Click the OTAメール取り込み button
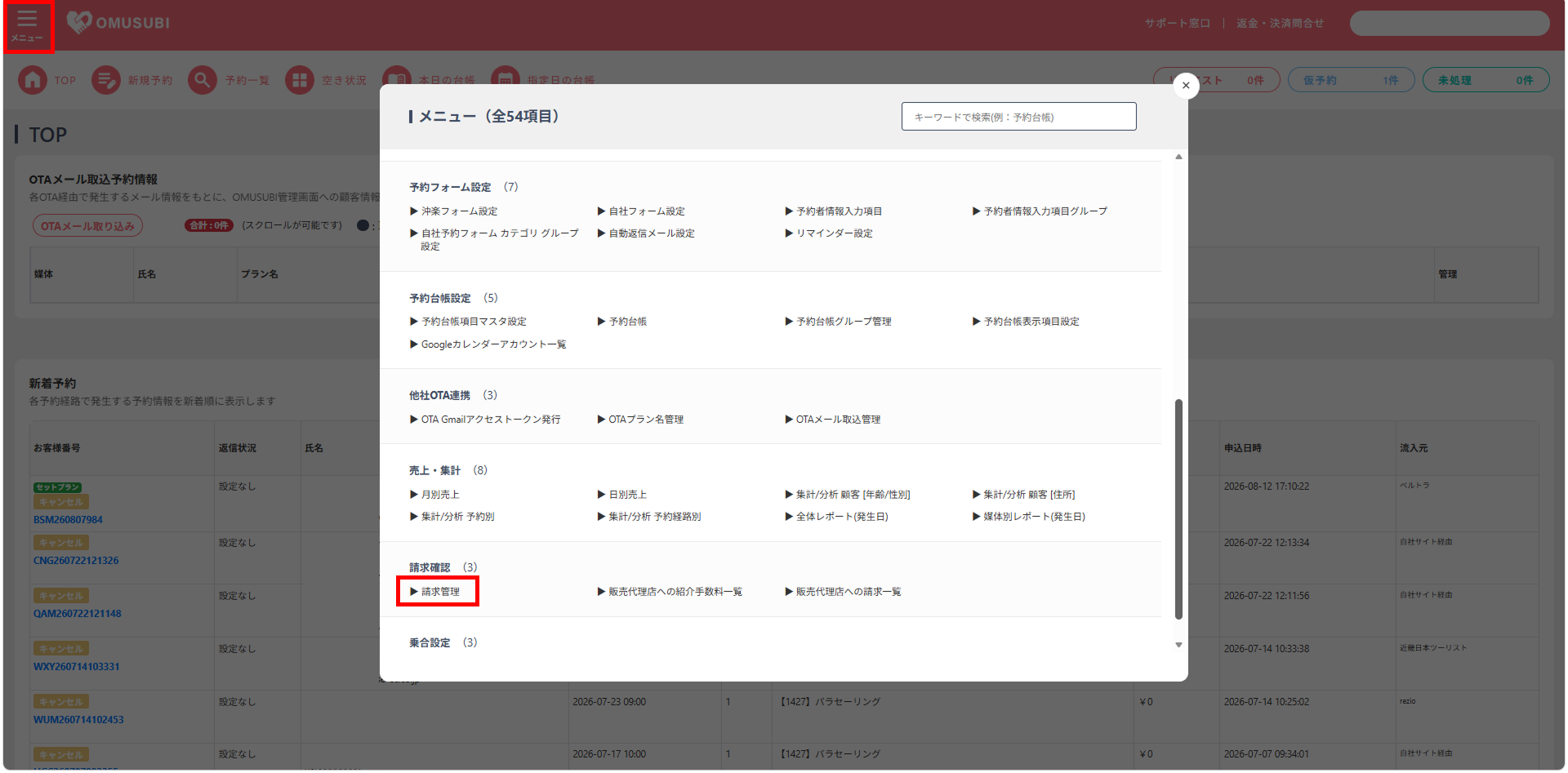This screenshot has width=1568, height=773. coord(87,226)
